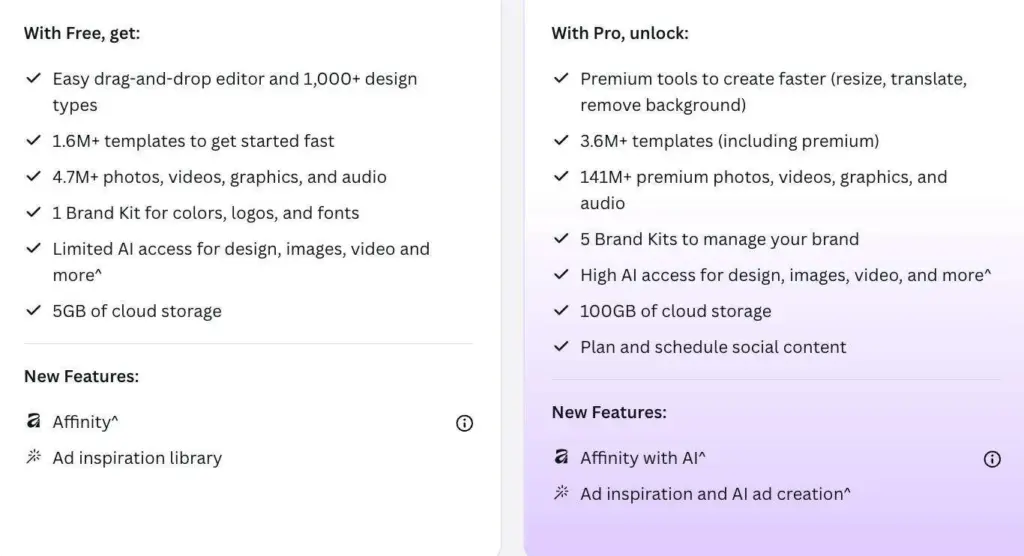Click checkmark beside 5GB of cloud storage
The width and height of the screenshot is (1024, 556).
tap(33, 310)
